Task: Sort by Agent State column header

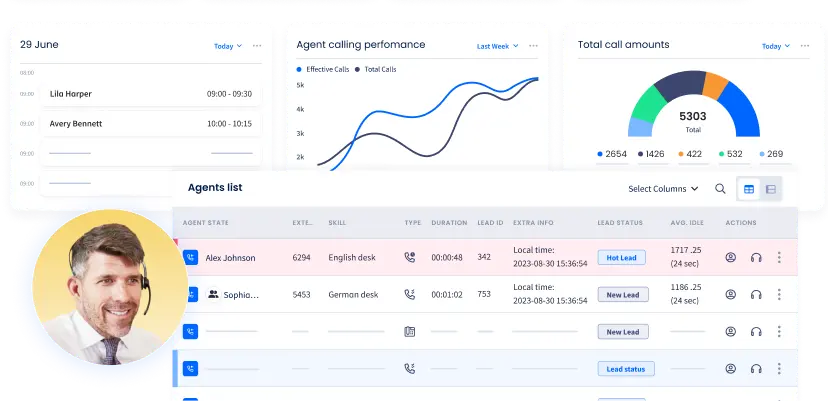Action: point(205,222)
